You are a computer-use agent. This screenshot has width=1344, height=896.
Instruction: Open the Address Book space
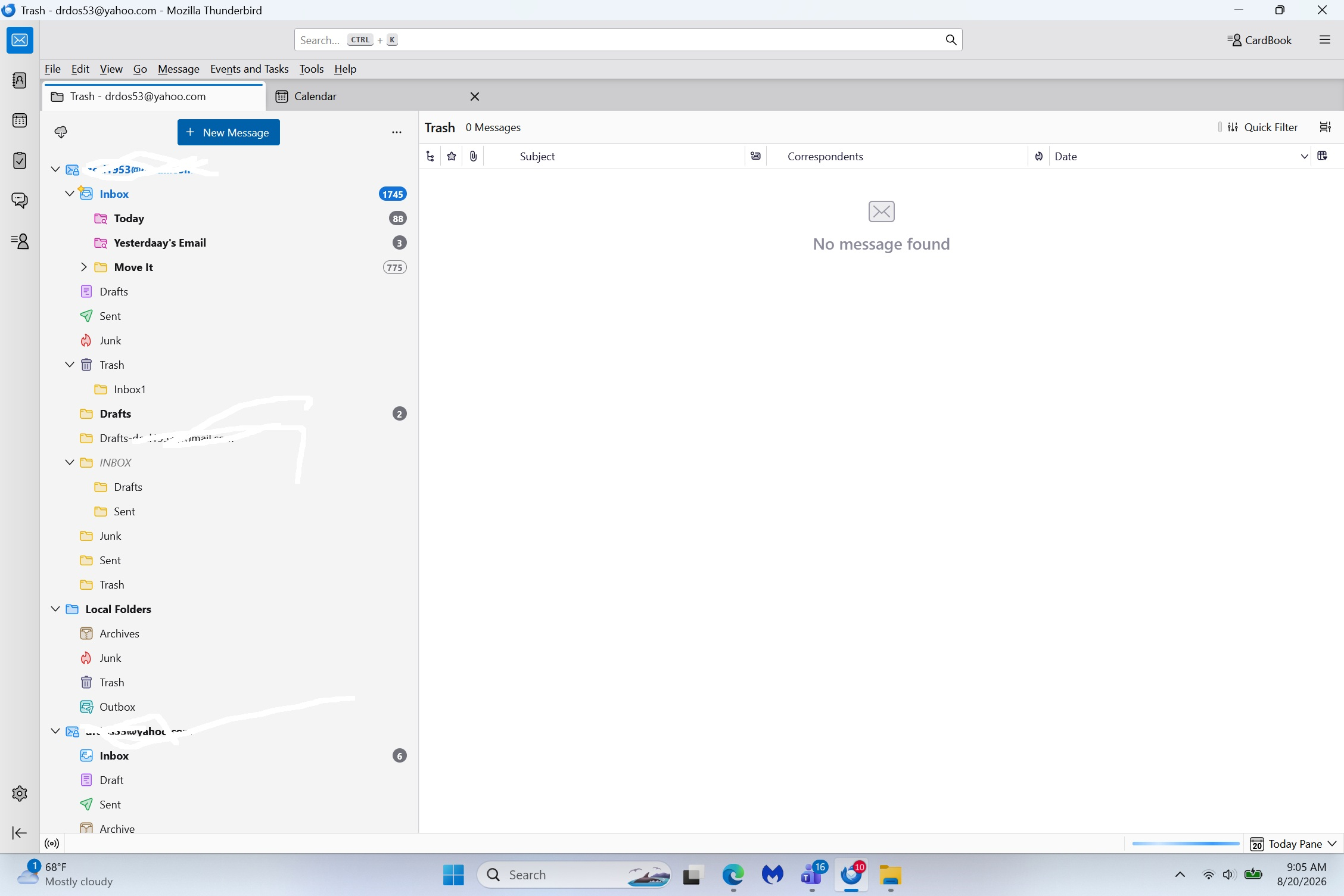(x=20, y=80)
